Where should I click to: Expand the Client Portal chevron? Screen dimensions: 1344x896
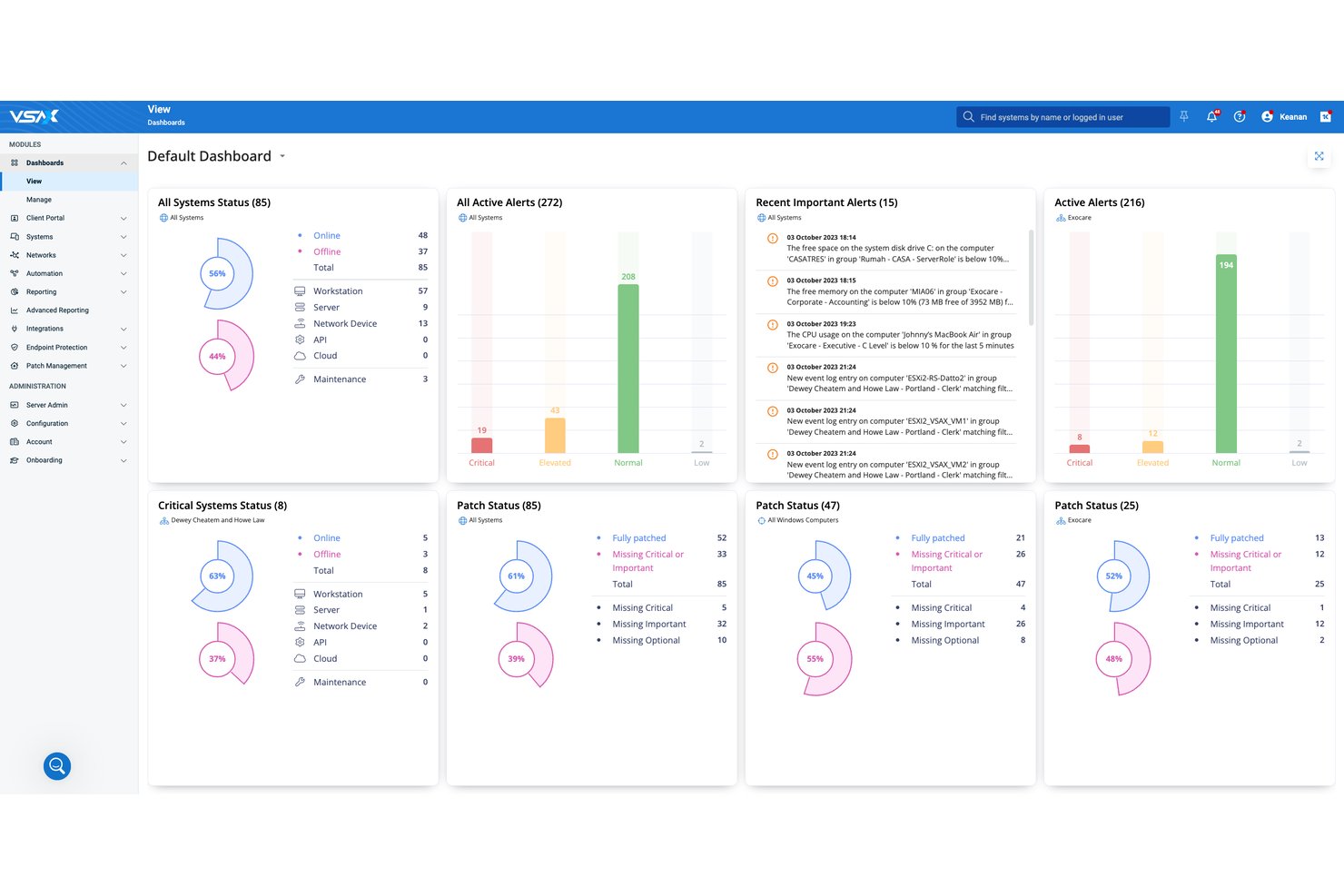(124, 218)
